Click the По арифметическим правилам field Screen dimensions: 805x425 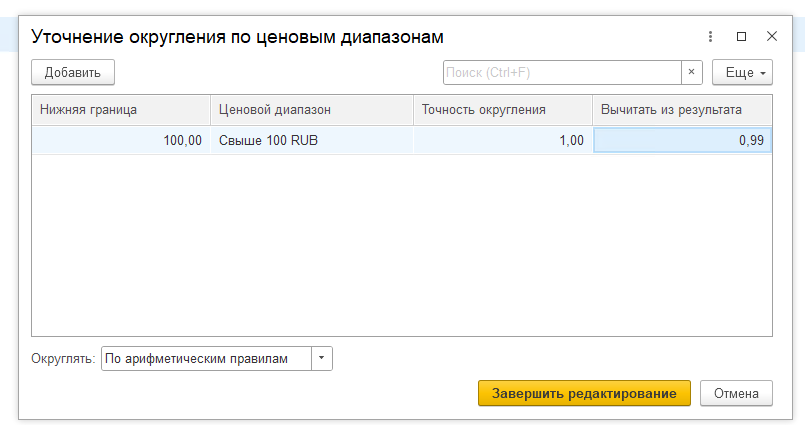(207, 359)
